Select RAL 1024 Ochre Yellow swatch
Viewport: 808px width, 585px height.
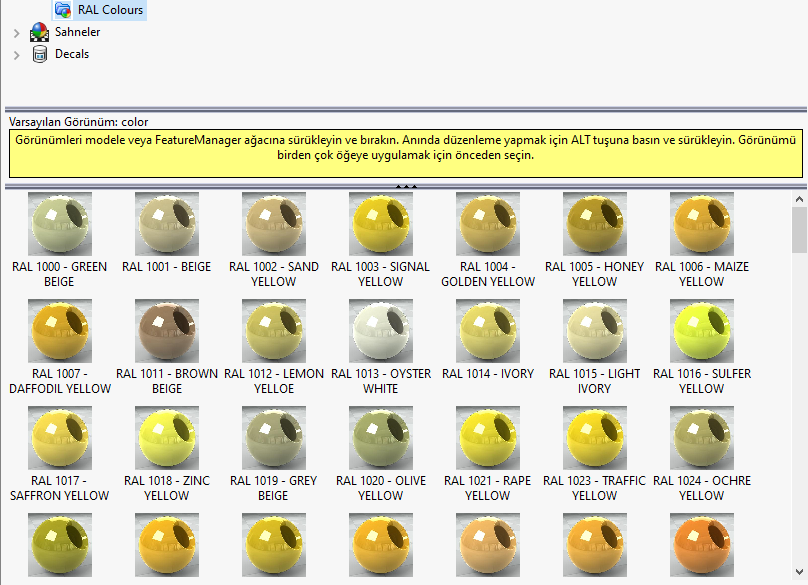click(701, 438)
